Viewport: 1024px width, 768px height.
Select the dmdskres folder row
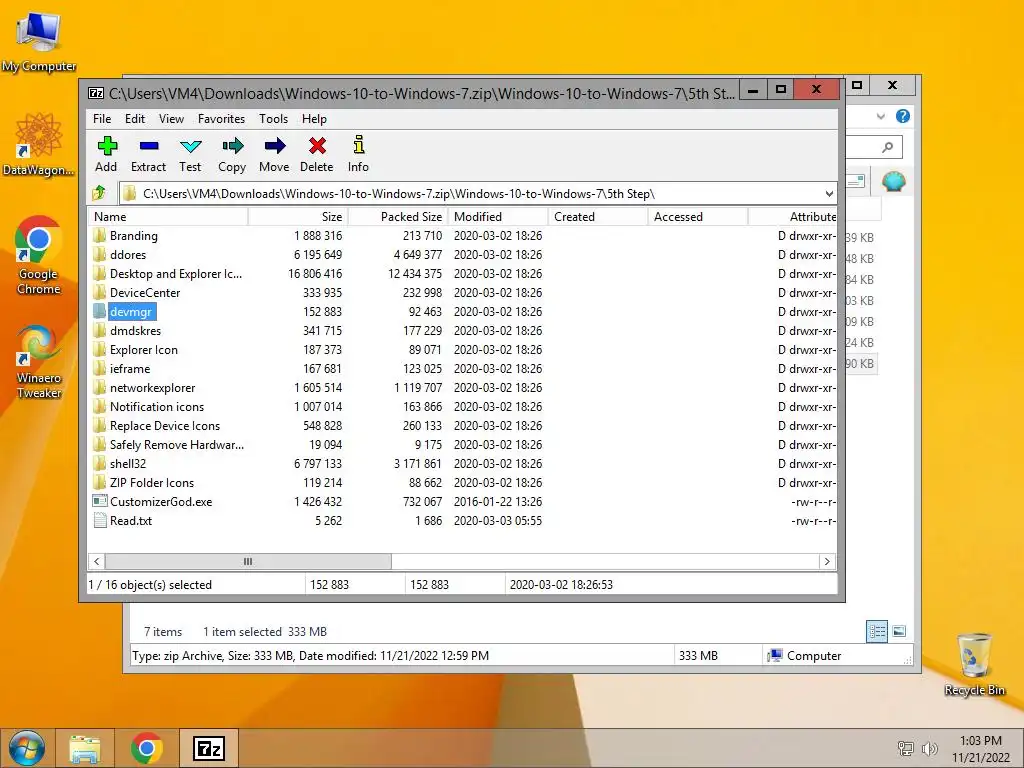462,330
